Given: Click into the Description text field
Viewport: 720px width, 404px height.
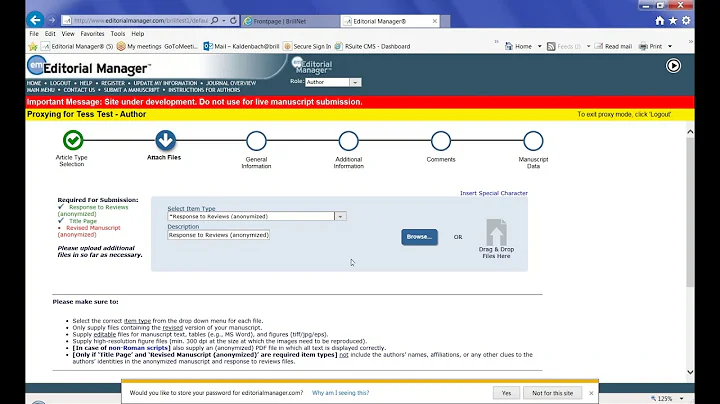Looking at the screenshot, I should [x=218, y=235].
